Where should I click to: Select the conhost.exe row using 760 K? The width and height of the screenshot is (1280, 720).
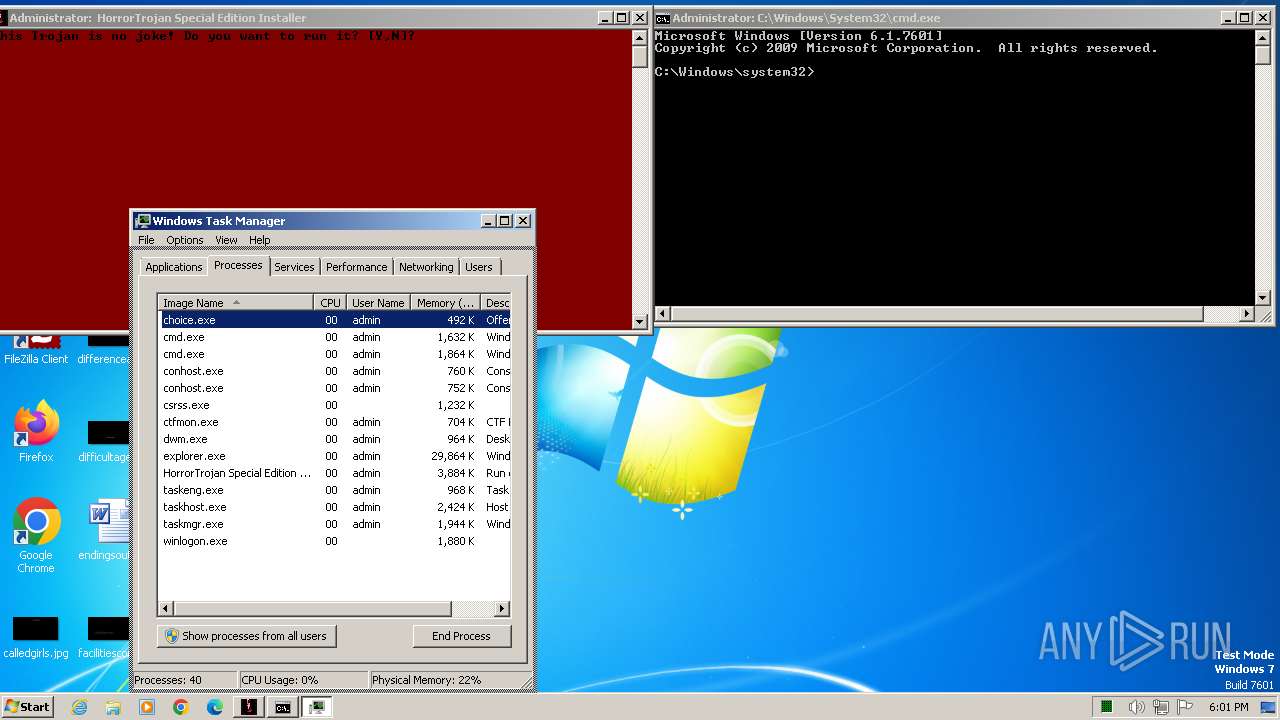tap(335, 371)
